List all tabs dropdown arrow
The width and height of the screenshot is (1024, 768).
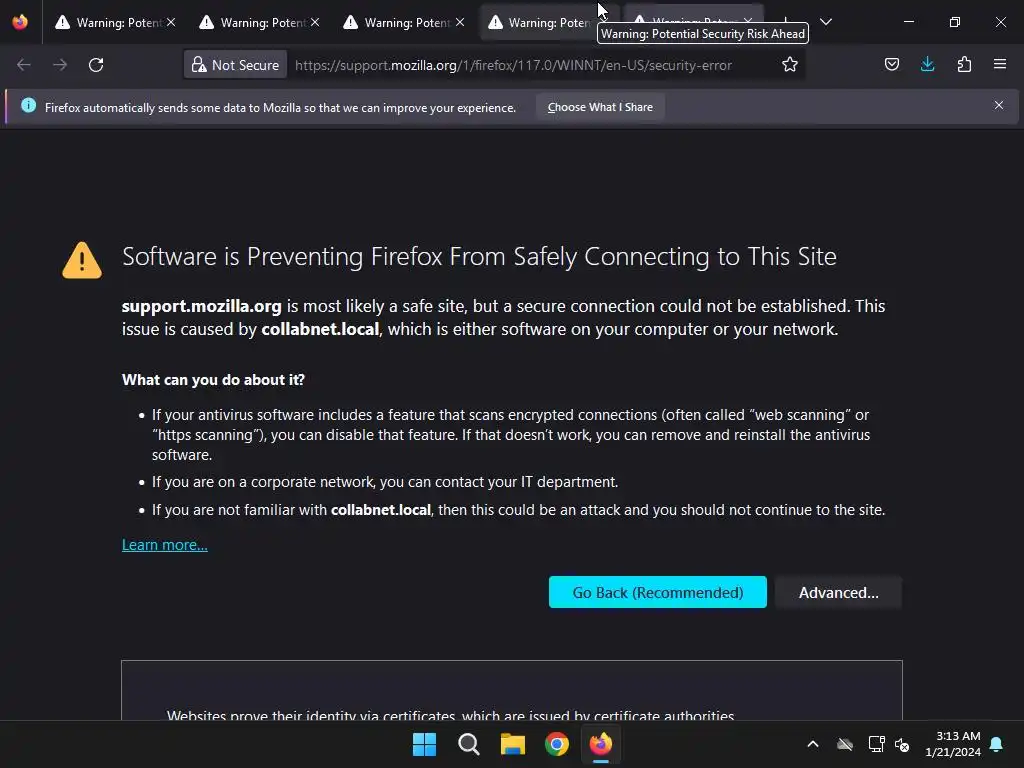coord(826,22)
